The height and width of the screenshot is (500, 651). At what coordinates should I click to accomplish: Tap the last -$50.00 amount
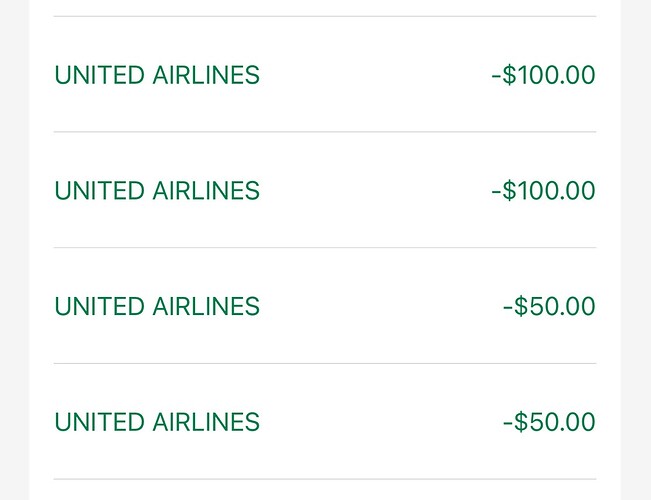tap(549, 422)
